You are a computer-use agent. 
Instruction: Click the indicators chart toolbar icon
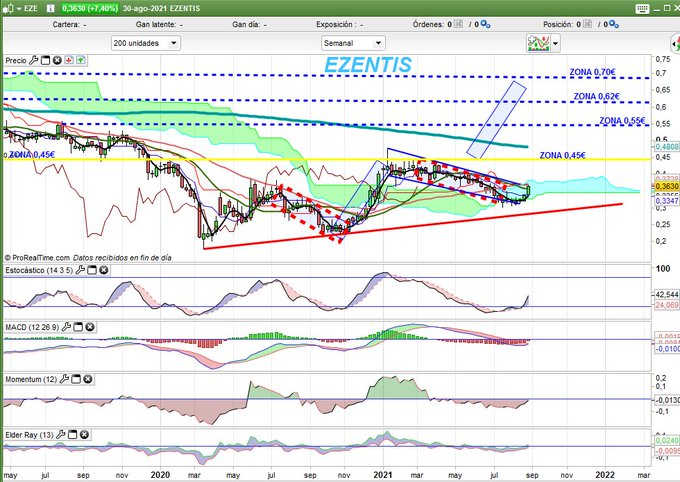point(539,43)
